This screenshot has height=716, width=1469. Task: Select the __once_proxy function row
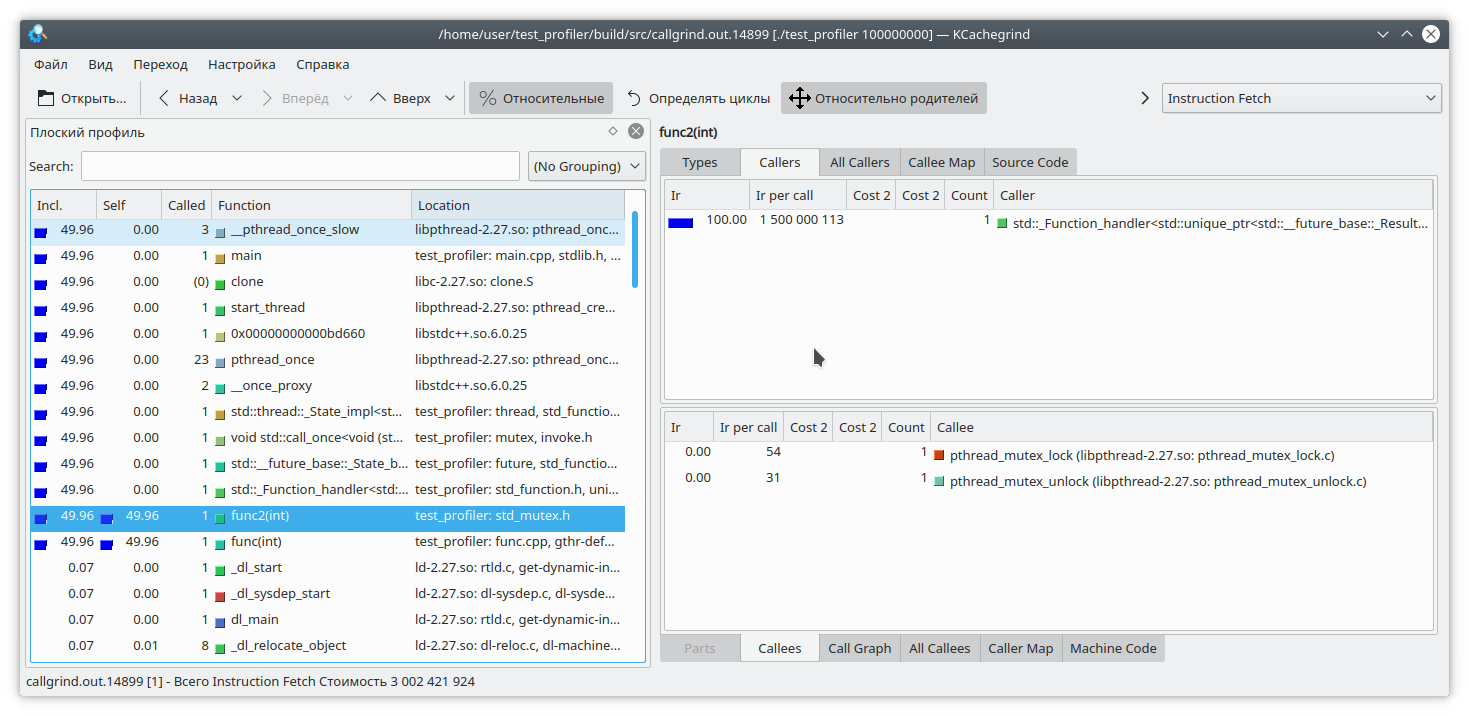click(328, 386)
